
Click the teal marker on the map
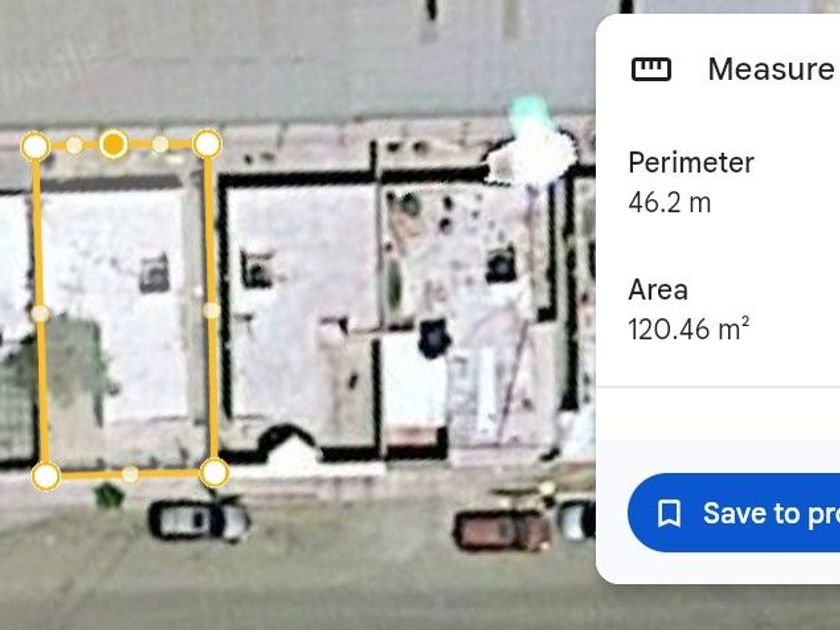pyautogui.click(x=529, y=114)
